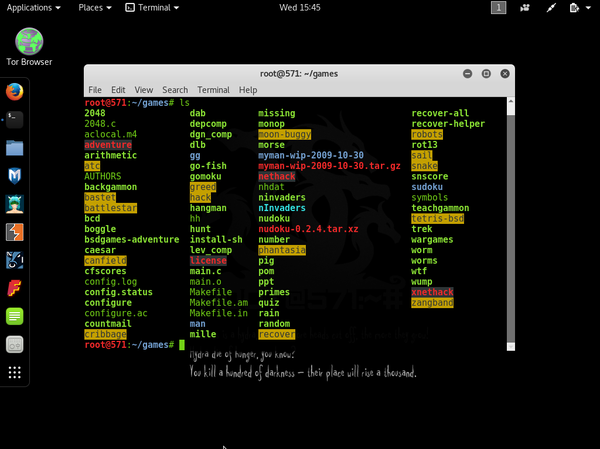Click the 'Makefile.am' file name
This screenshot has height=449, width=600.
218,303
